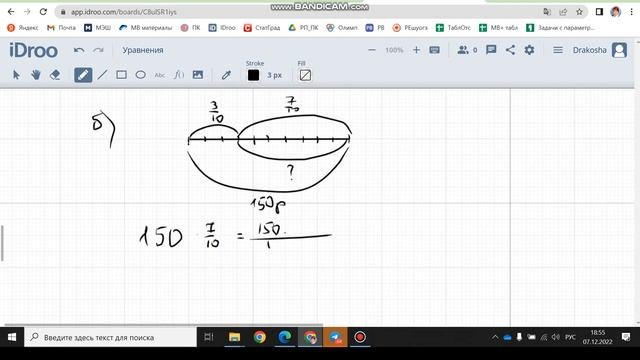Open the РЕшуогэ bookmark

(x=410, y=28)
